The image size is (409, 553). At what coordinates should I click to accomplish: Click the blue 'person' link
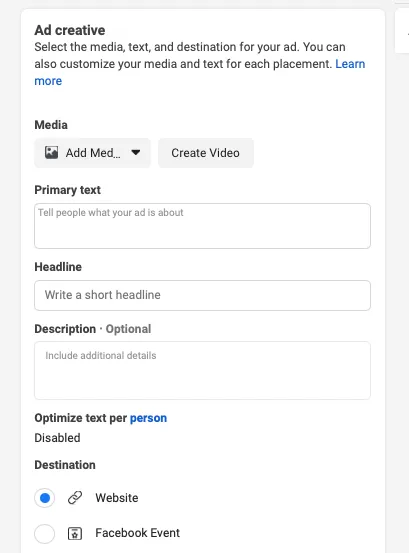tap(148, 418)
